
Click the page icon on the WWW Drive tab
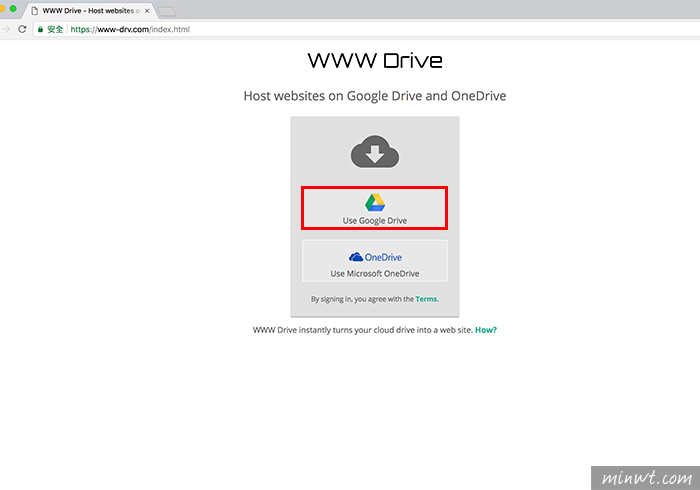click(34, 11)
